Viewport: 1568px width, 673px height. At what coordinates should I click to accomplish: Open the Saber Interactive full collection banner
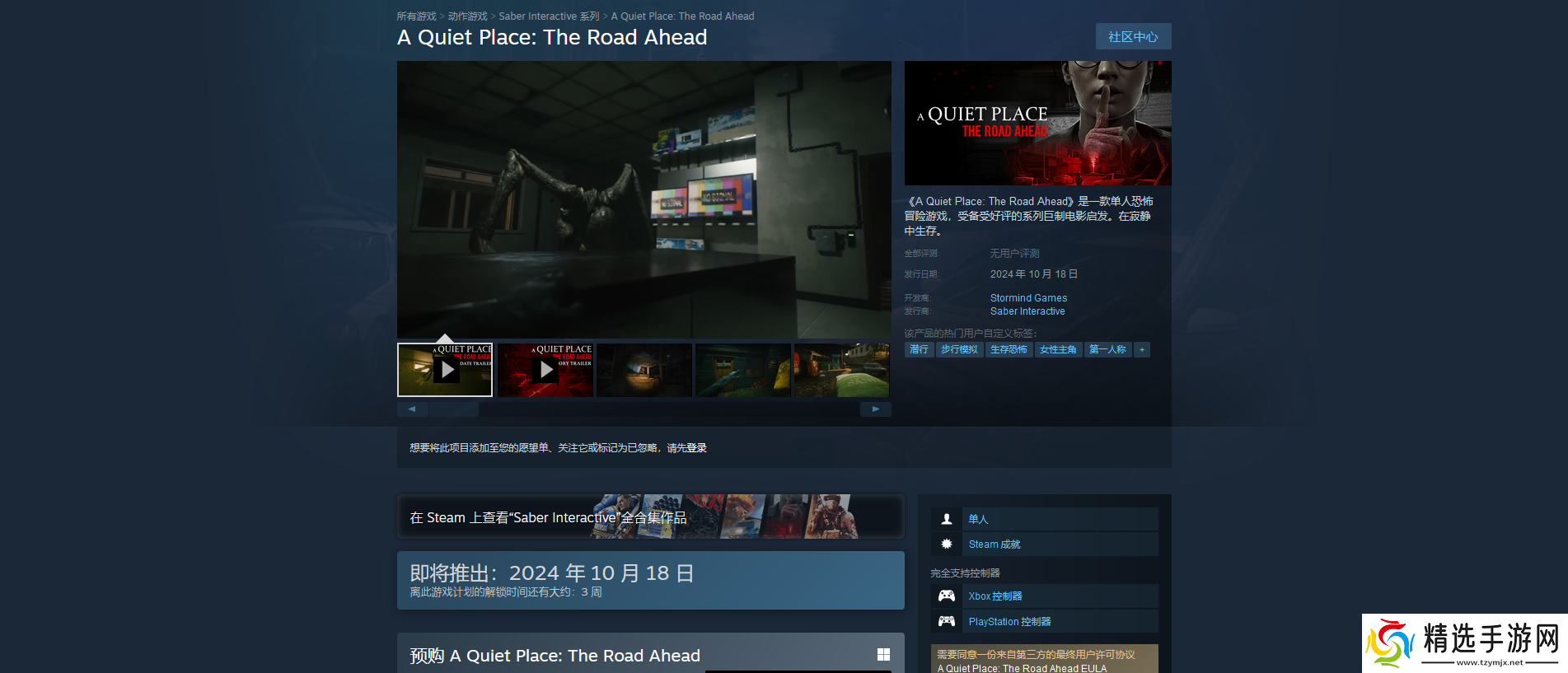click(650, 517)
